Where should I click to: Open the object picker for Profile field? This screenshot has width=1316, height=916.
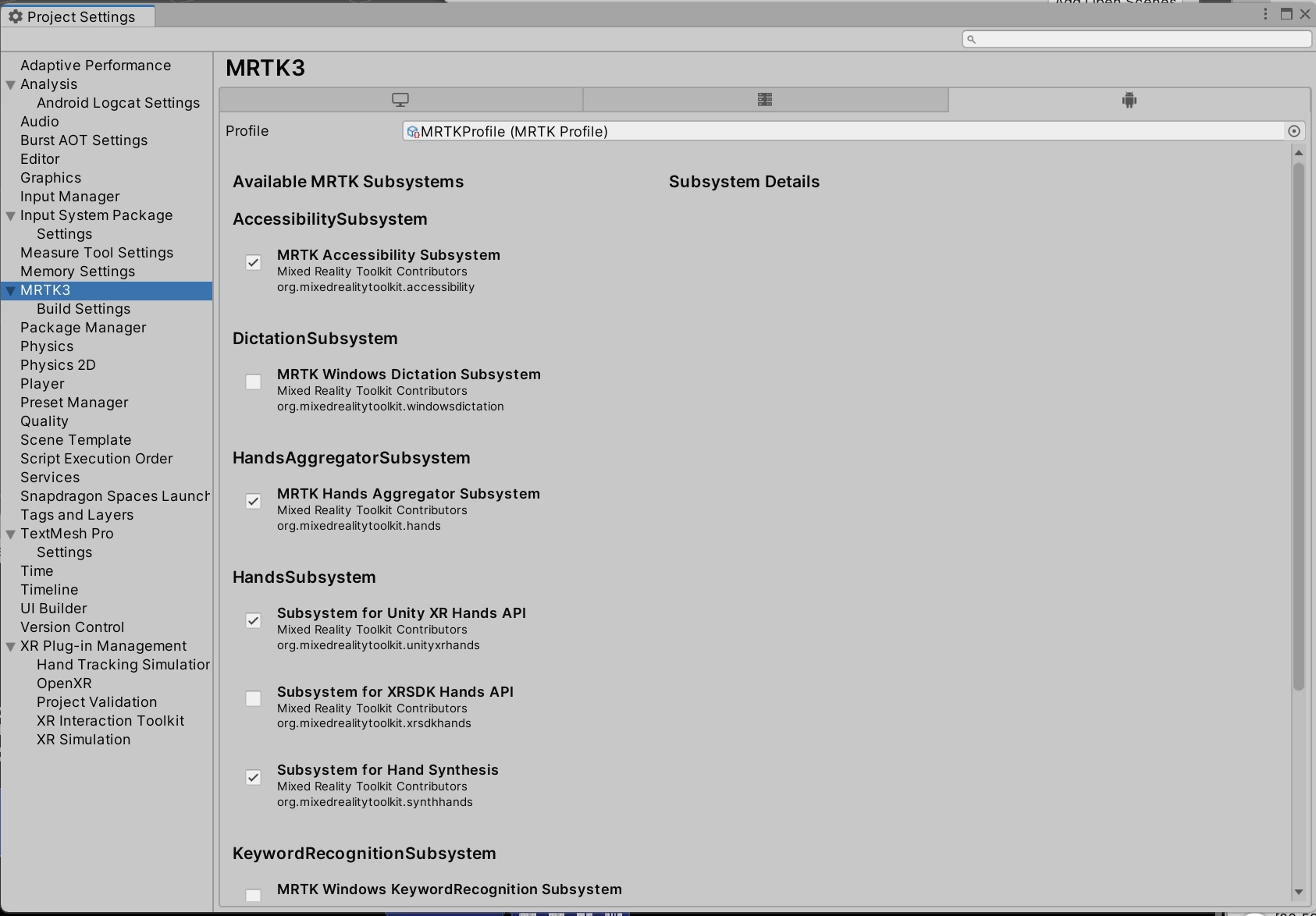click(x=1294, y=131)
